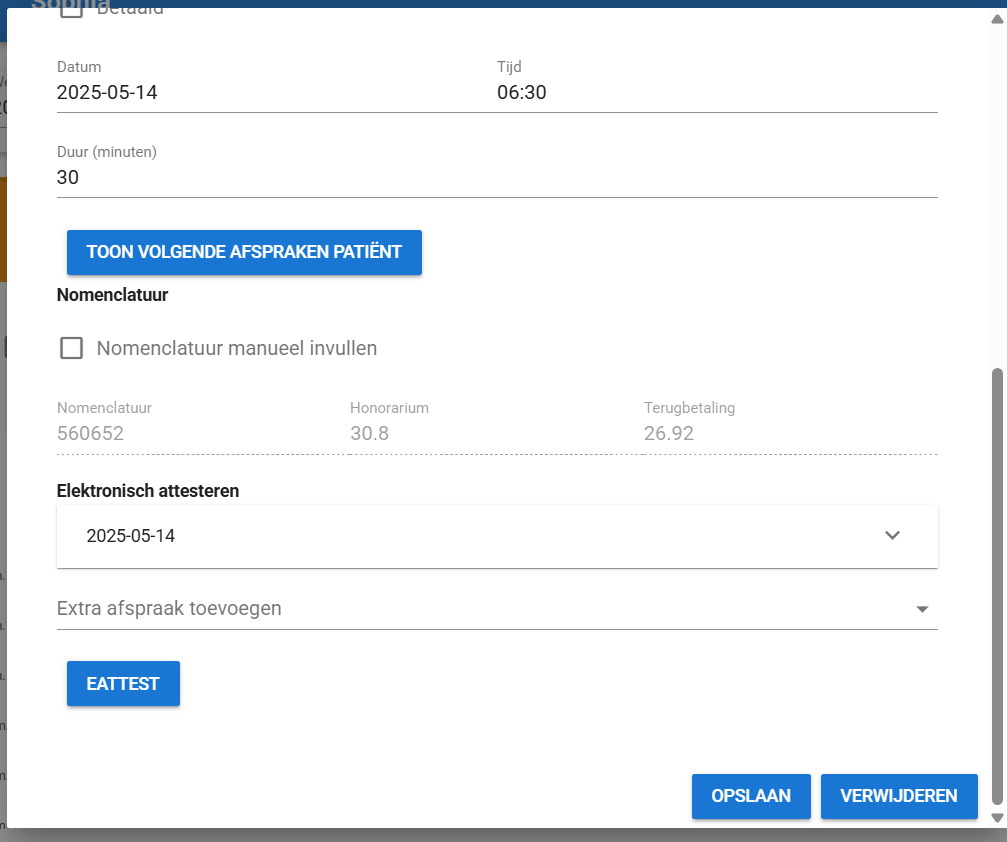Image resolution: width=1007 pixels, height=842 pixels.
Task: Click the 'Nomenclatuur manueel invullen' label text
Action: tap(236, 348)
